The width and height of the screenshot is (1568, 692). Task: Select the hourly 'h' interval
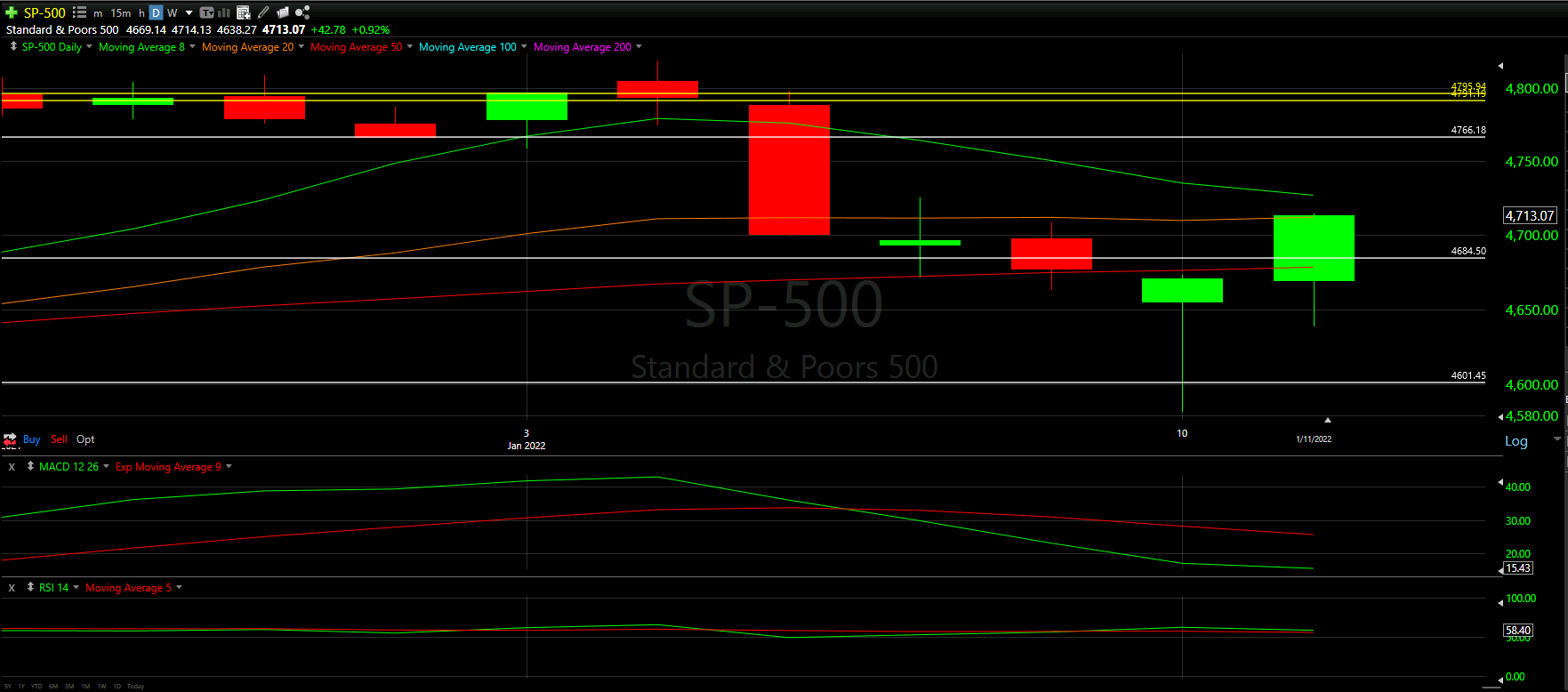coord(141,13)
